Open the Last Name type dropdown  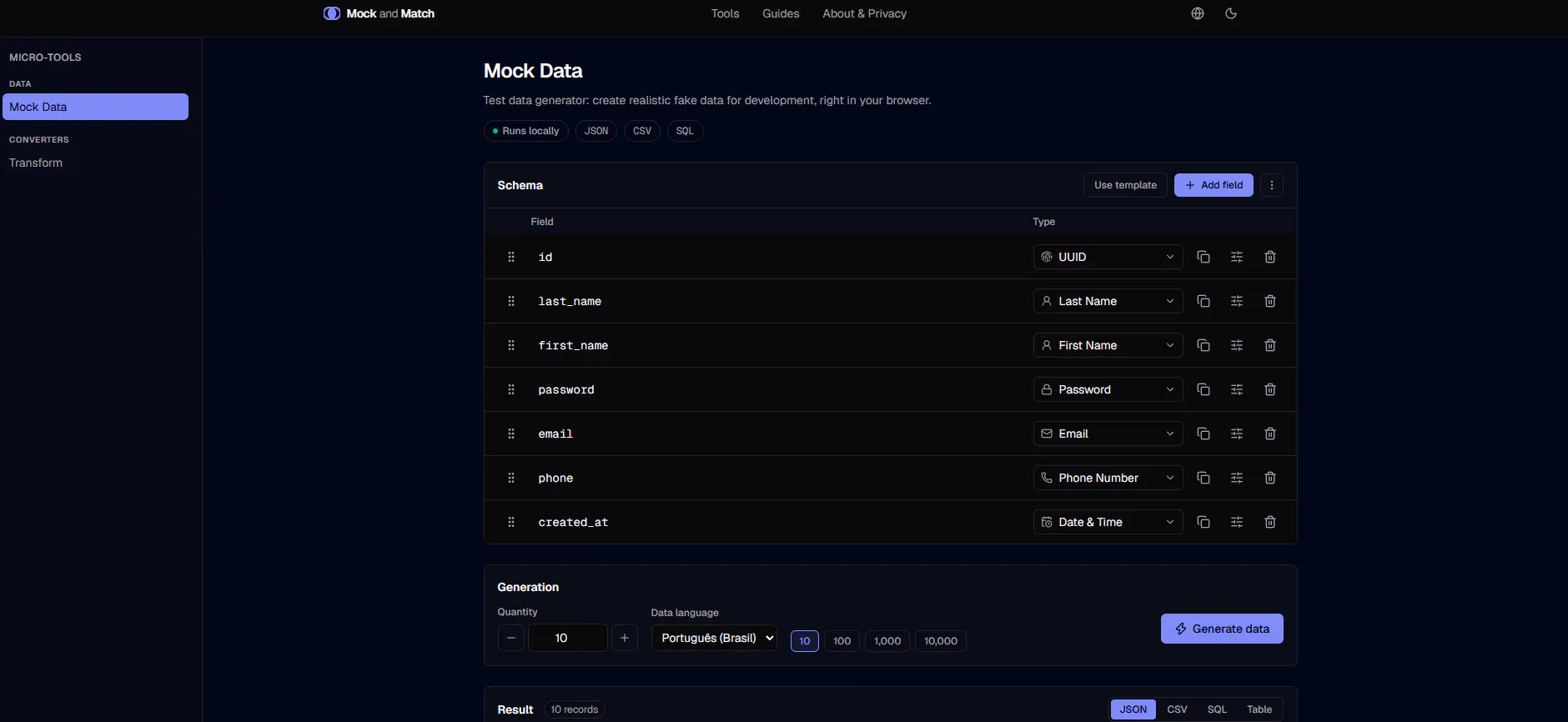click(1108, 301)
